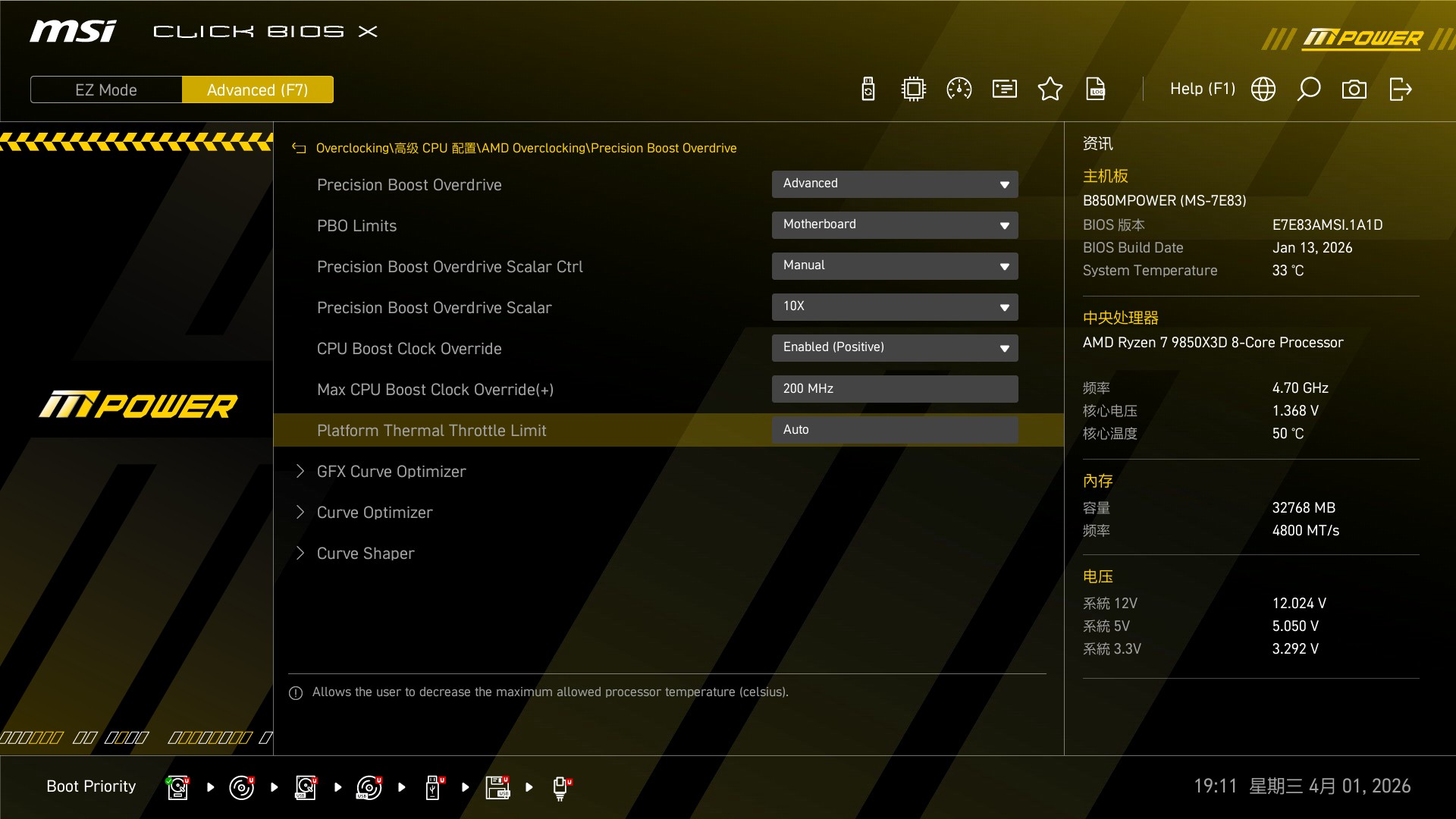Open search with the magnifier icon
Screen dimensions: 1456x819
1309,89
